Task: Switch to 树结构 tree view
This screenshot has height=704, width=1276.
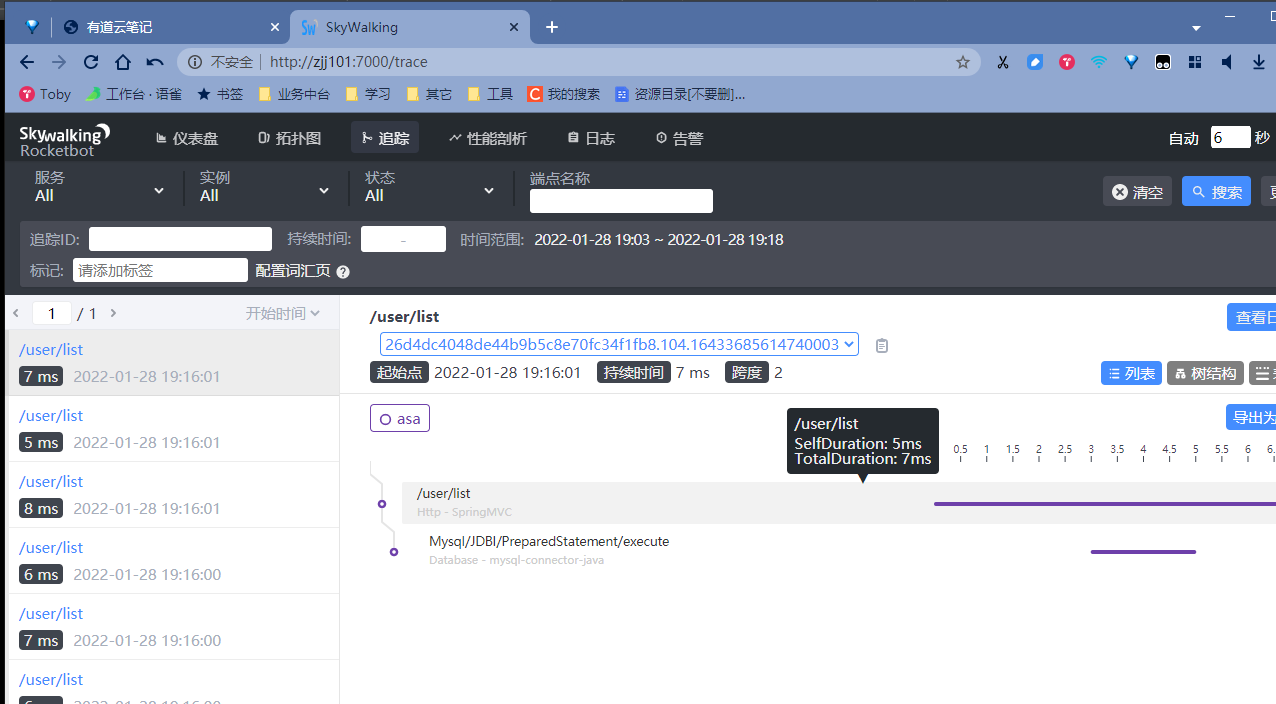Action: [1204, 374]
